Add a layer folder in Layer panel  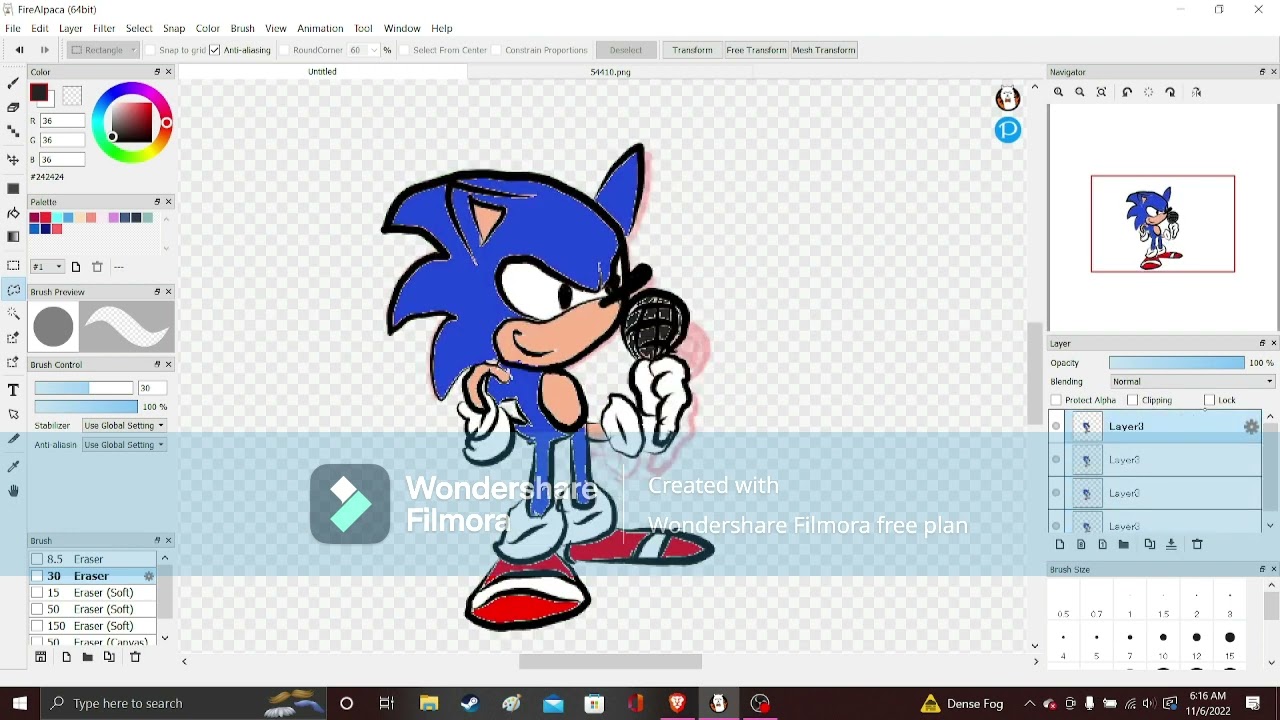[1124, 545]
